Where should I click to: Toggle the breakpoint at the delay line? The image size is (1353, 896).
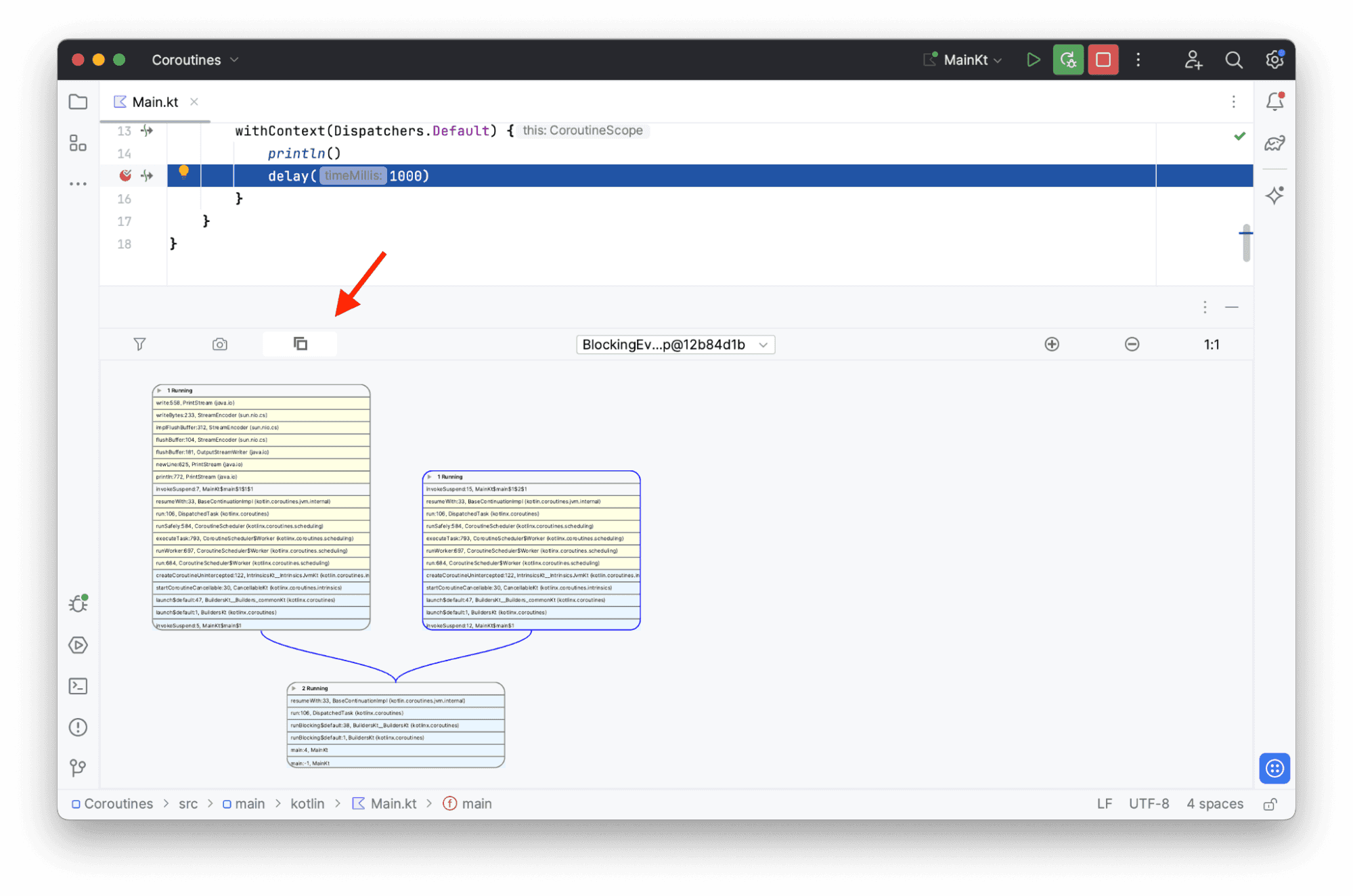pos(125,175)
